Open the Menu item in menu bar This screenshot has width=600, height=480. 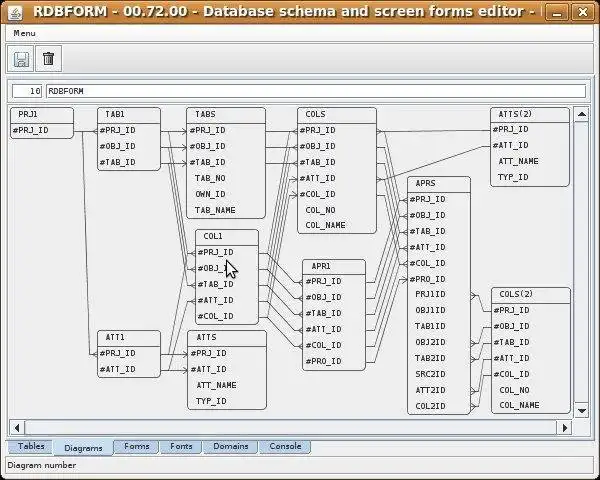pos(24,33)
